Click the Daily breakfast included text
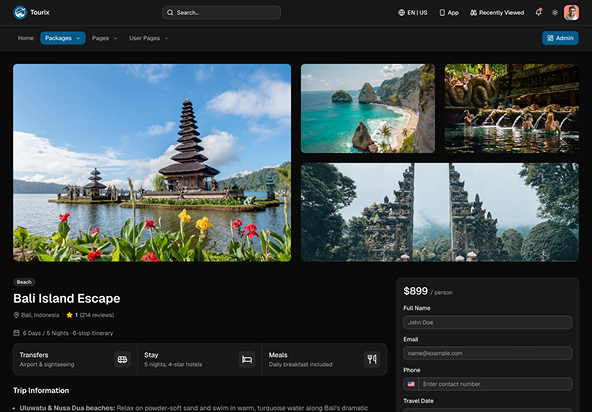 pos(301,364)
